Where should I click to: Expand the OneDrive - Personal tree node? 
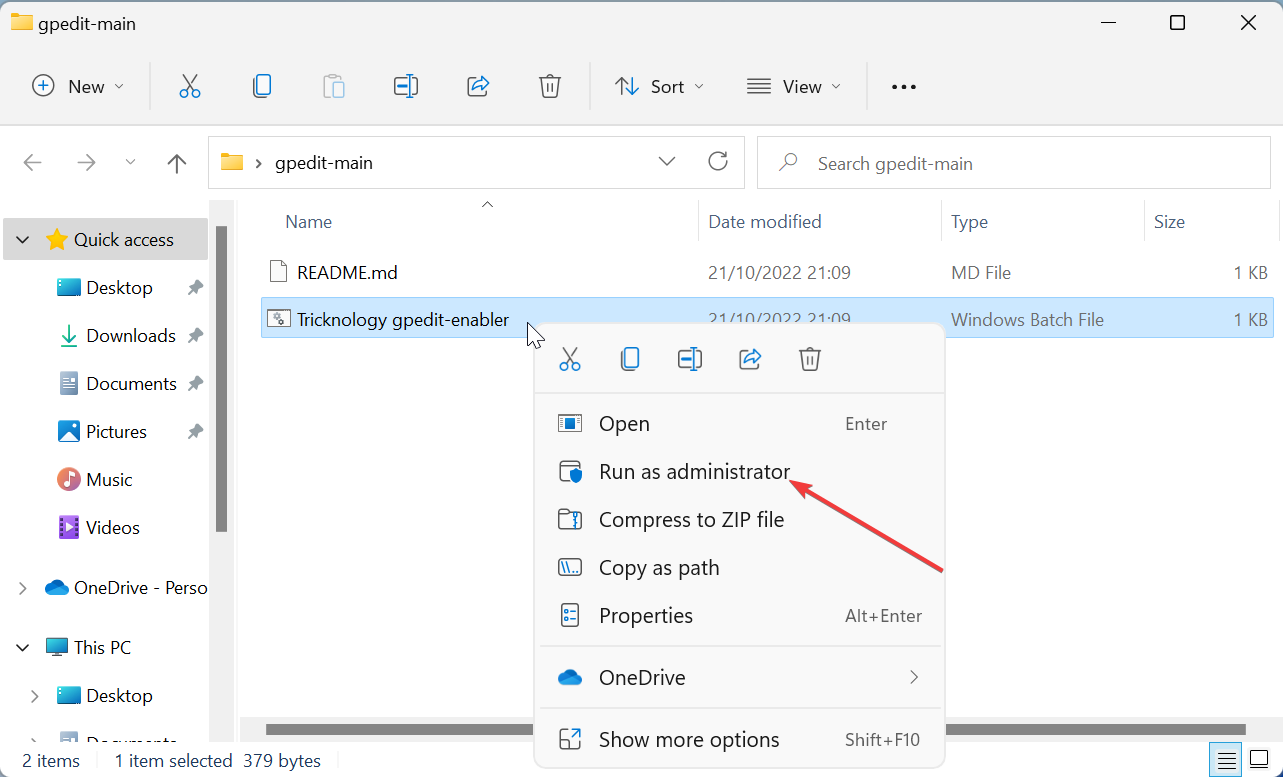[x=22, y=588]
